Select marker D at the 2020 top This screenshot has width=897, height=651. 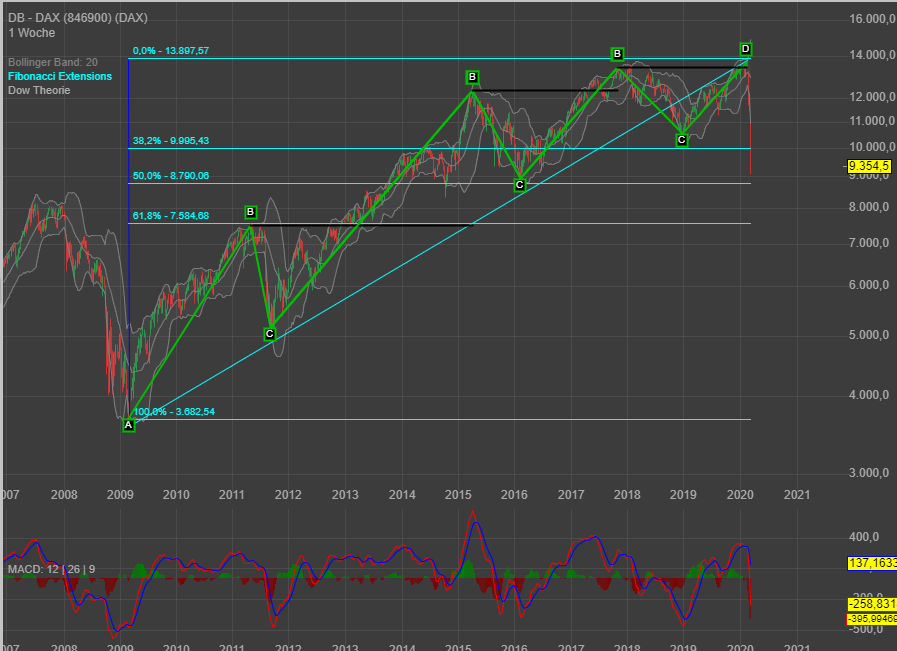point(744,47)
